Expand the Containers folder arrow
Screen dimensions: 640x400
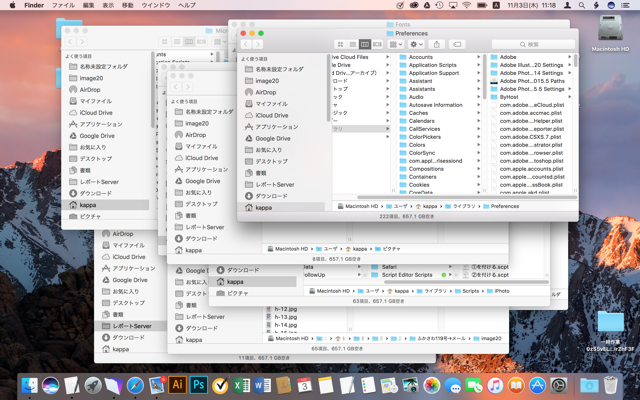[479, 177]
